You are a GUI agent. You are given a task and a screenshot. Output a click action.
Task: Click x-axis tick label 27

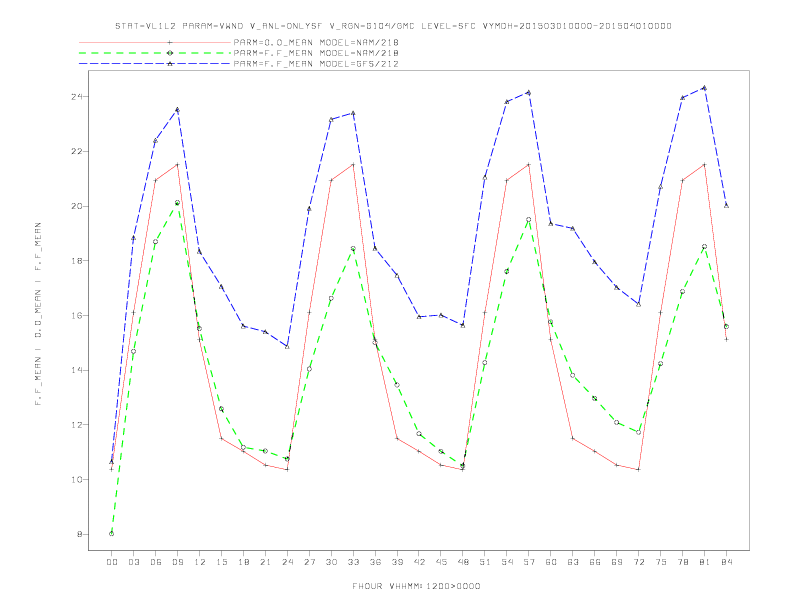(309, 562)
